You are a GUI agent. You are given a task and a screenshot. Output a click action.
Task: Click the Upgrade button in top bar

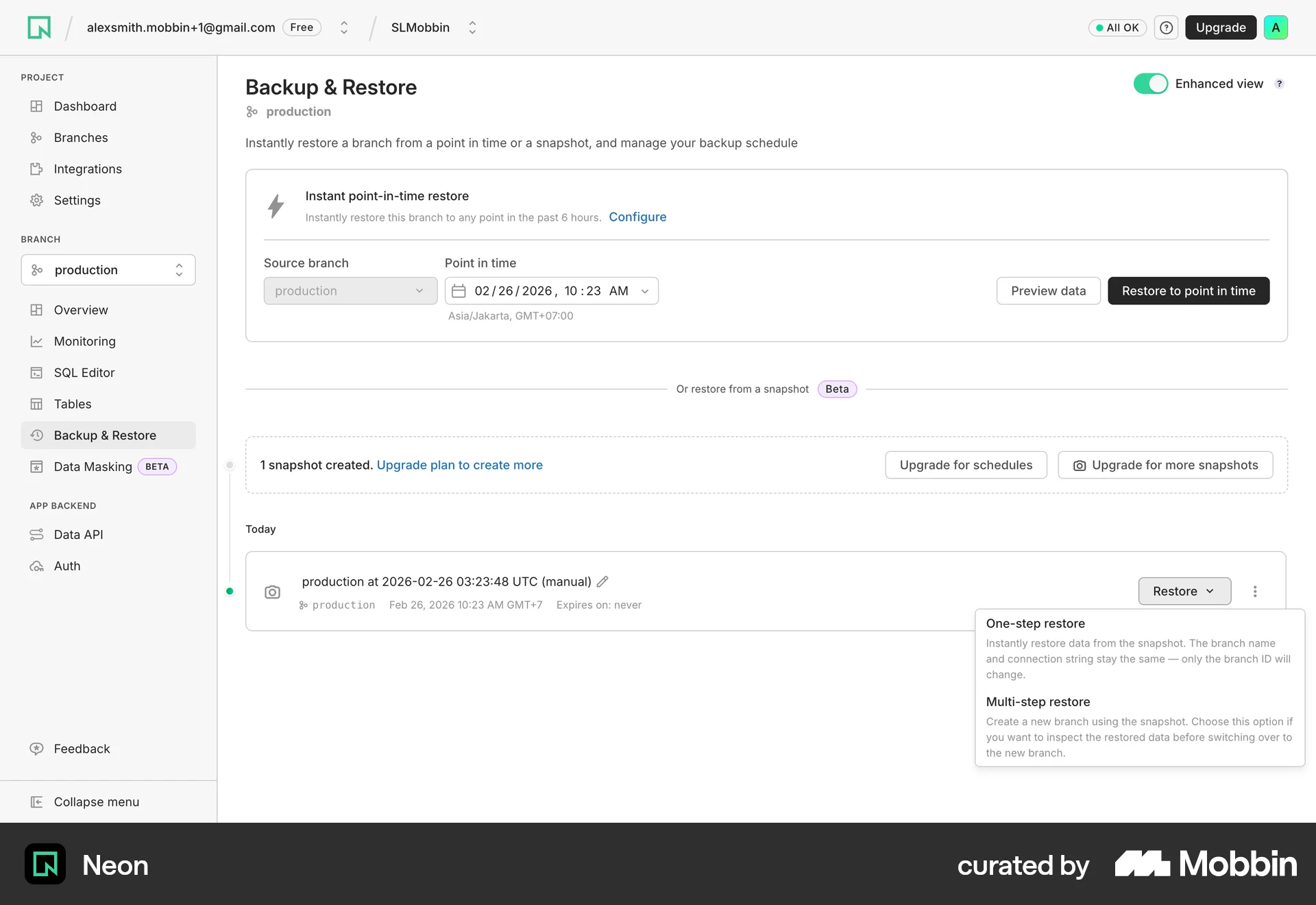1221,27
